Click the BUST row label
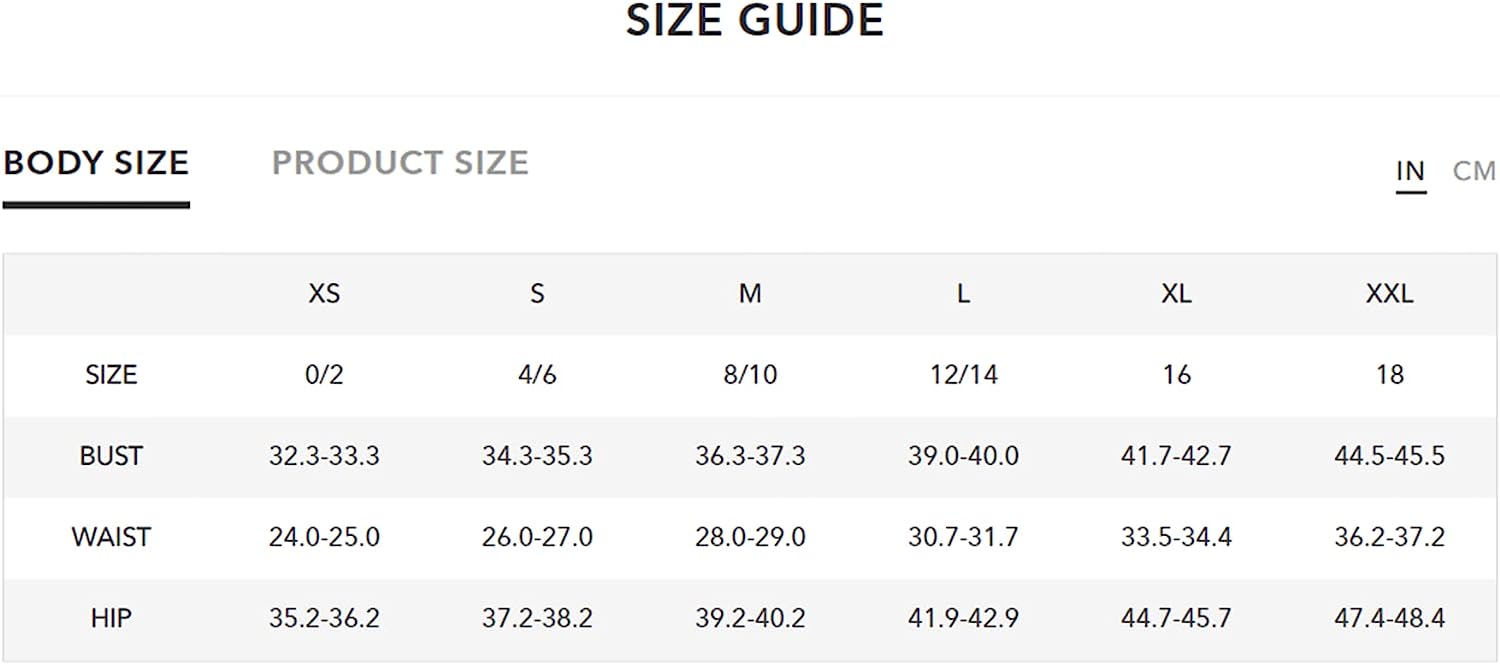The width and height of the screenshot is (1500, 665). click(111, 456)
